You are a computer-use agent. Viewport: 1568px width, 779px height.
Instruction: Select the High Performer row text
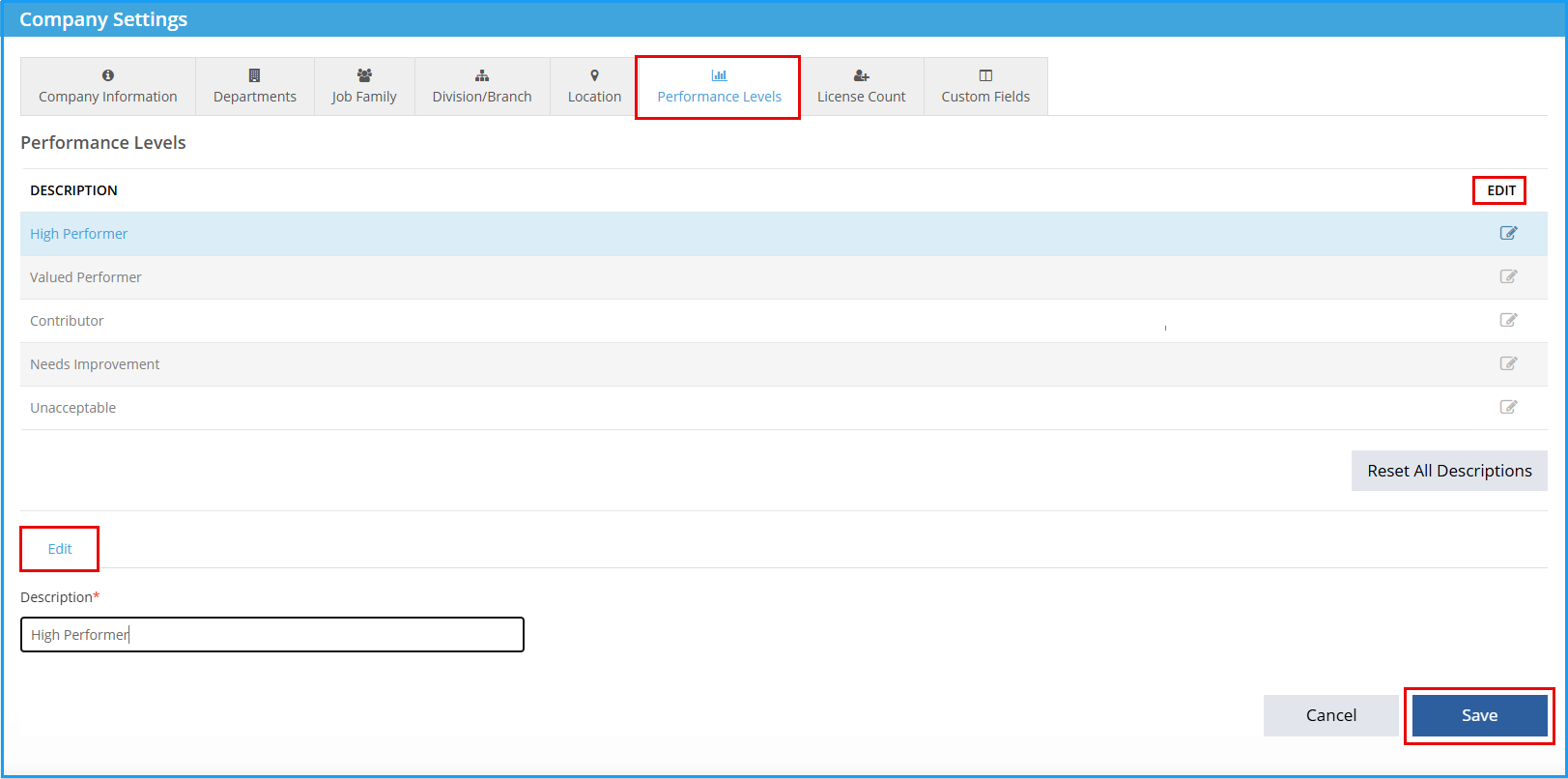(x=78, y=234)
